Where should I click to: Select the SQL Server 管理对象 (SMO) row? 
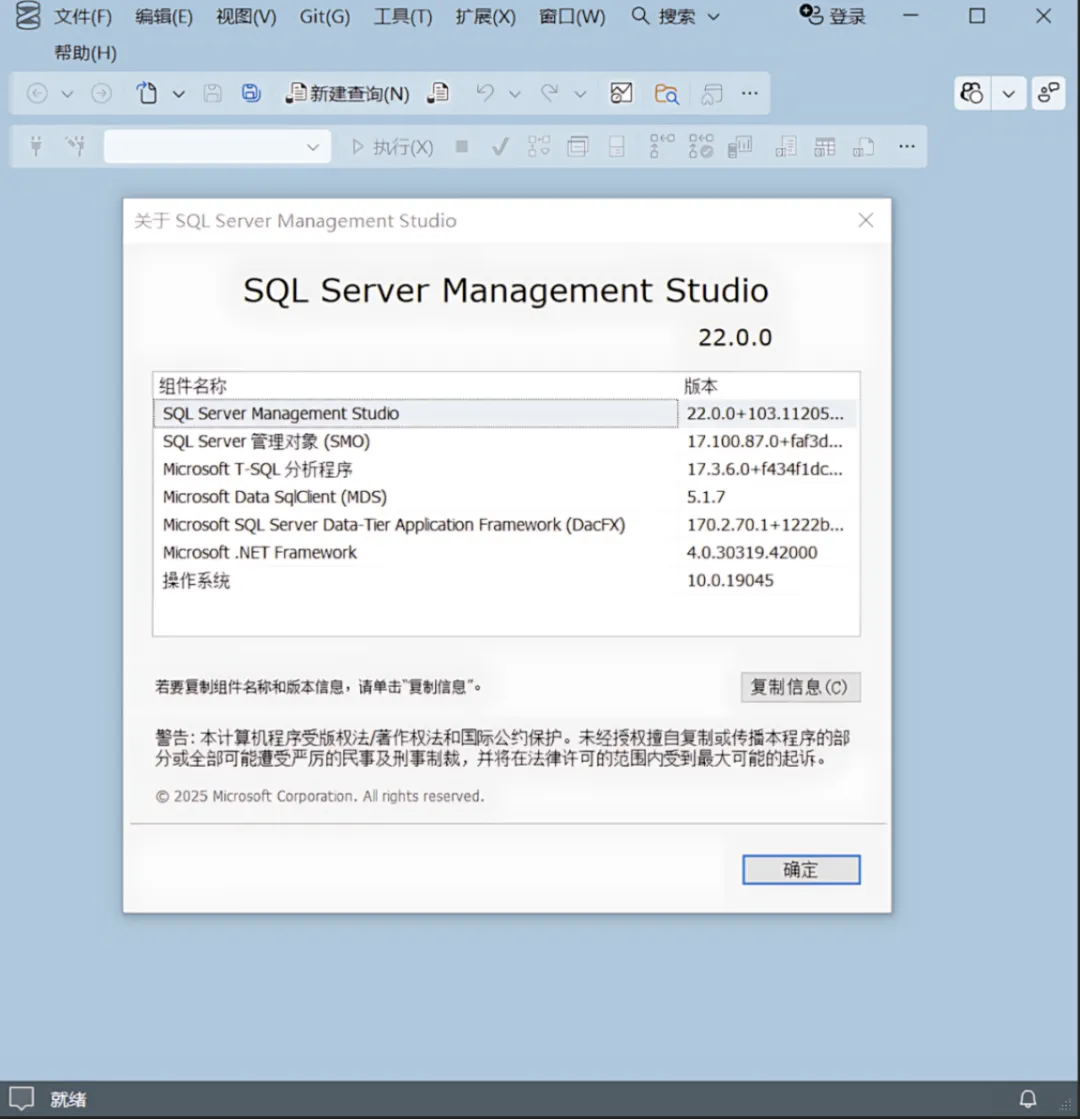[x=505, y=441]
